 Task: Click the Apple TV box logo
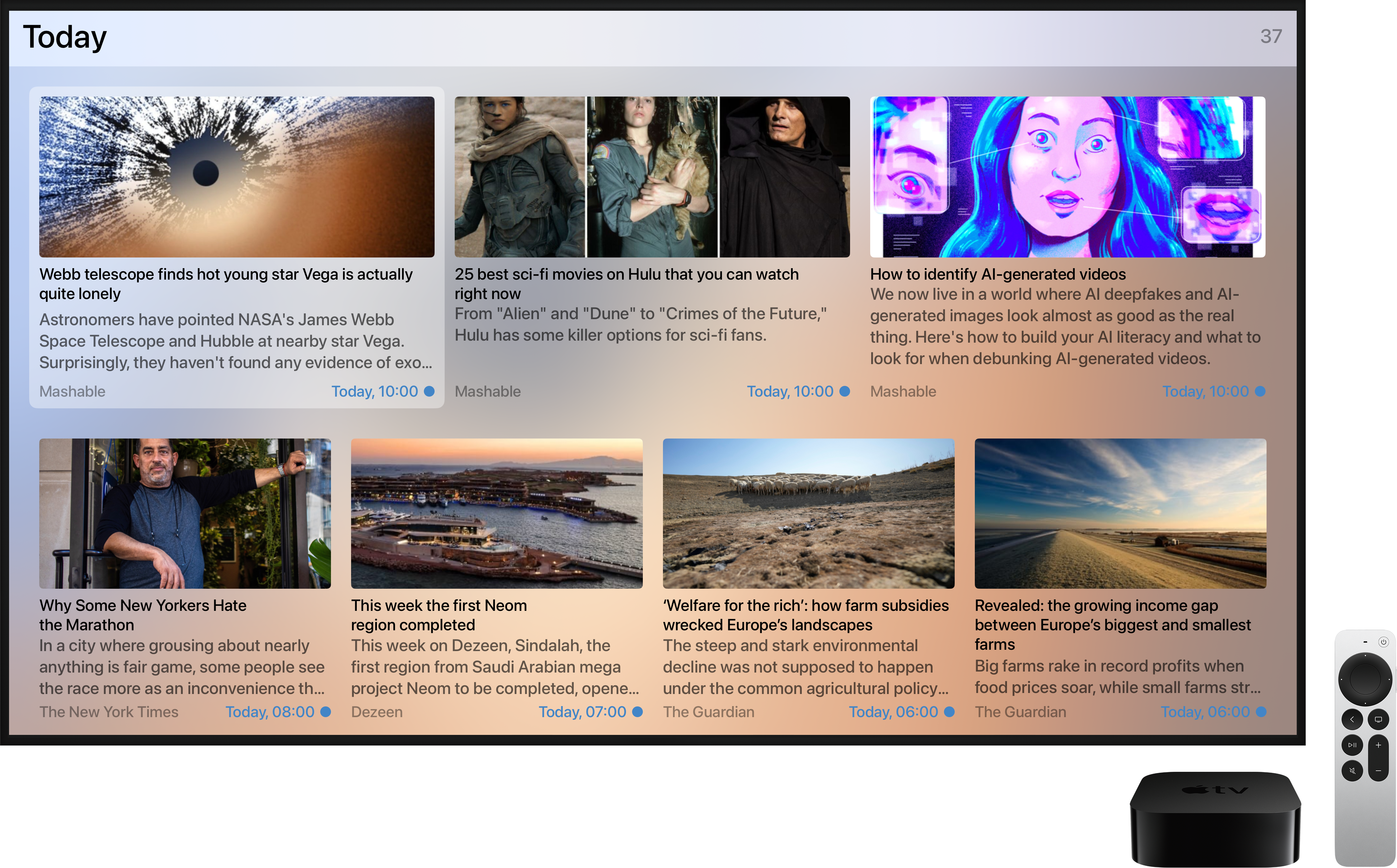pyautogui.click(x=1215, y=790)
